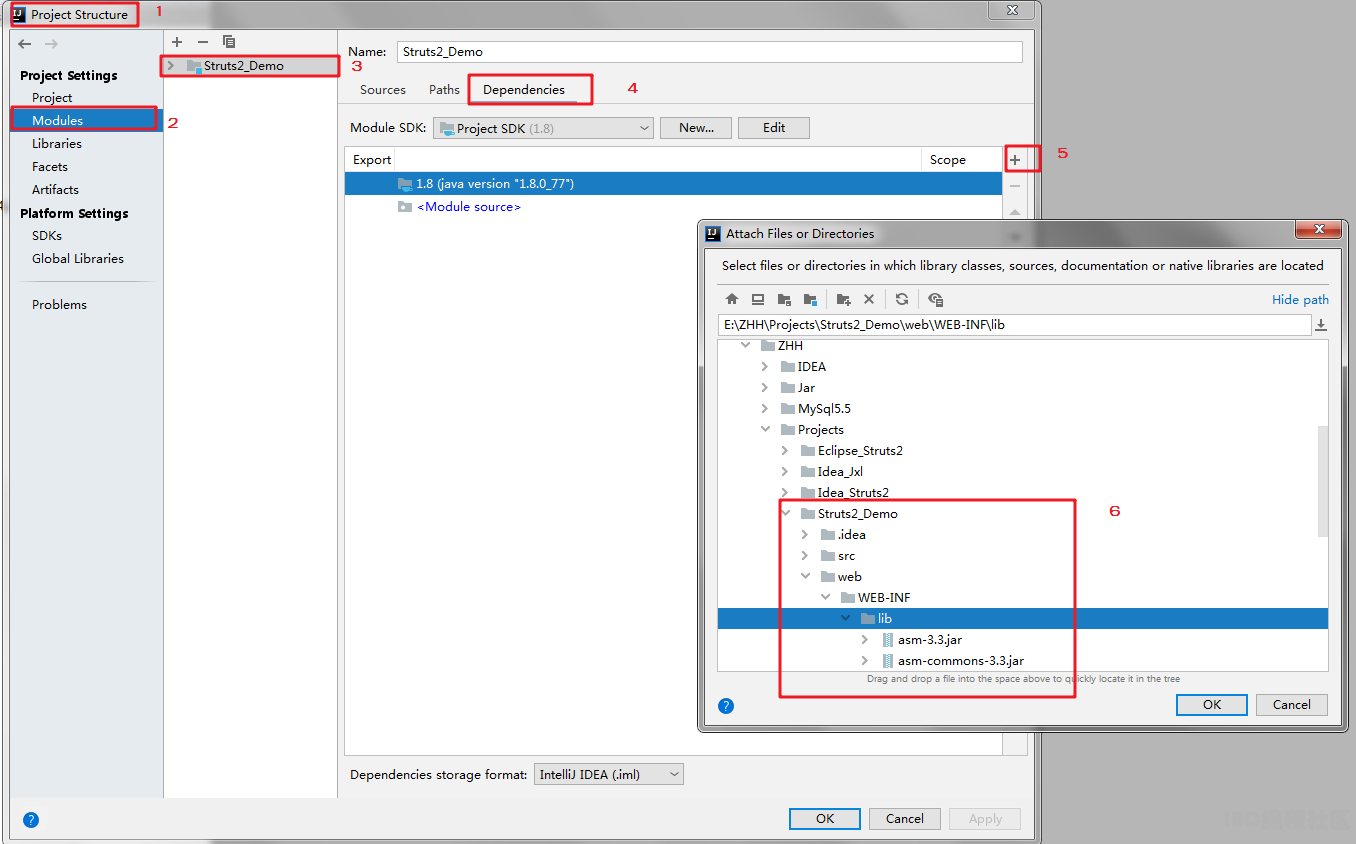The image size is (1356, 844).
Task: Jump to project directory icon
Action: (x=784, y=299)
